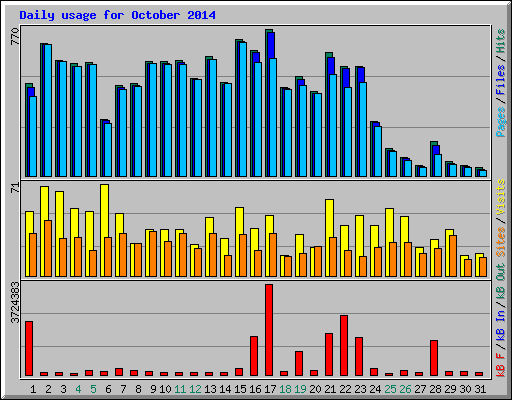512x400 pixels.
Task: Click the day 18 weekend label
Action: (x=285, y=389)
